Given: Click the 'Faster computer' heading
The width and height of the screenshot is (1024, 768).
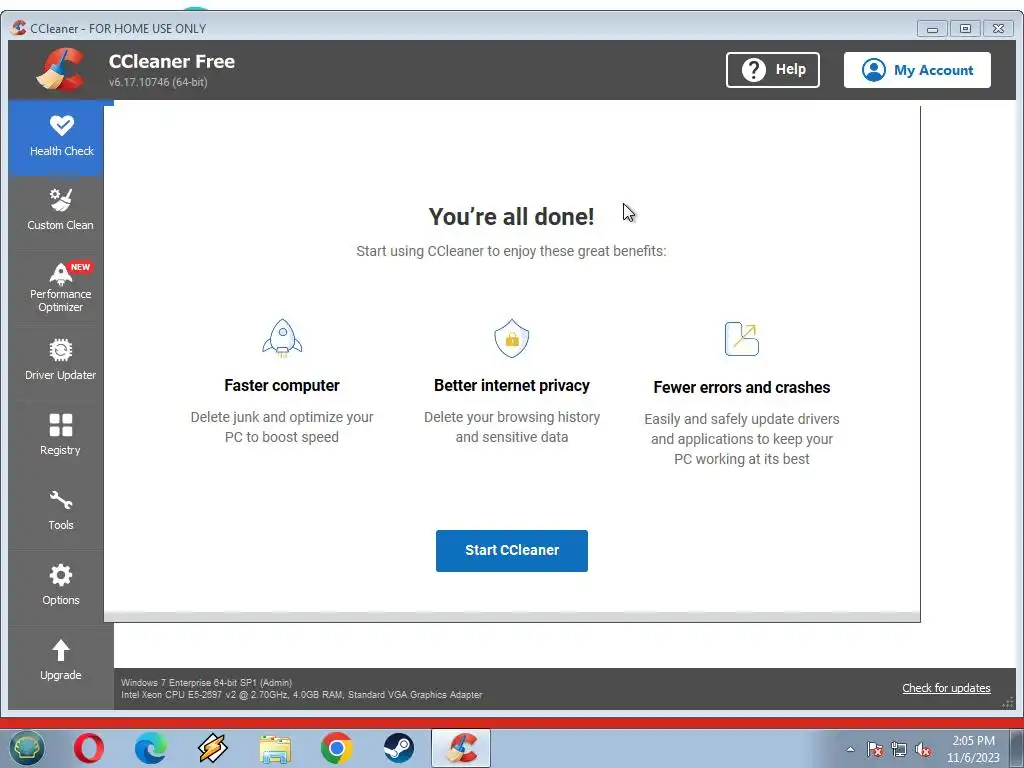Looking at the screenshot, I should point(281,385).
